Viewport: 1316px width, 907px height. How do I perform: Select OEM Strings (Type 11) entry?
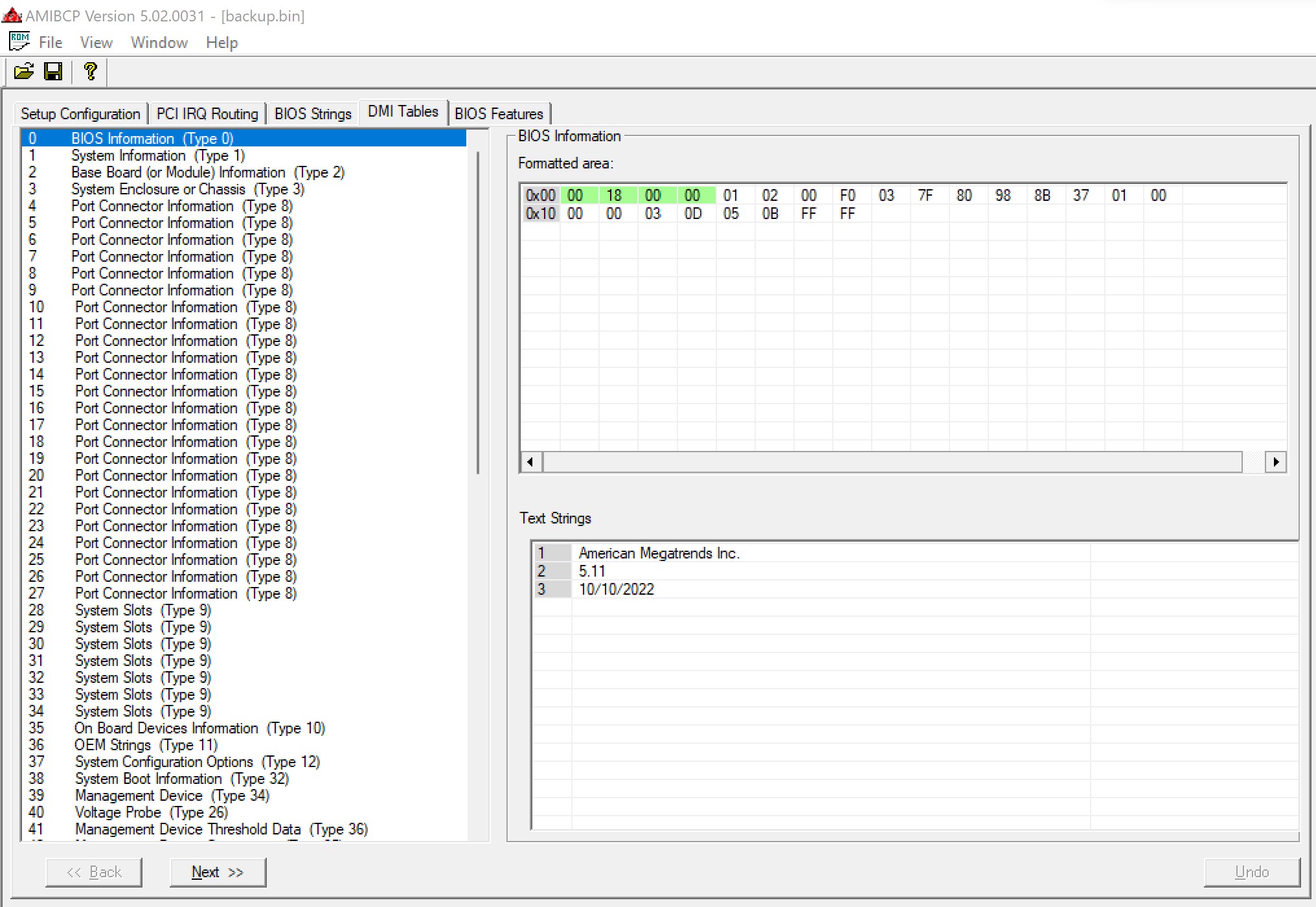146,745
